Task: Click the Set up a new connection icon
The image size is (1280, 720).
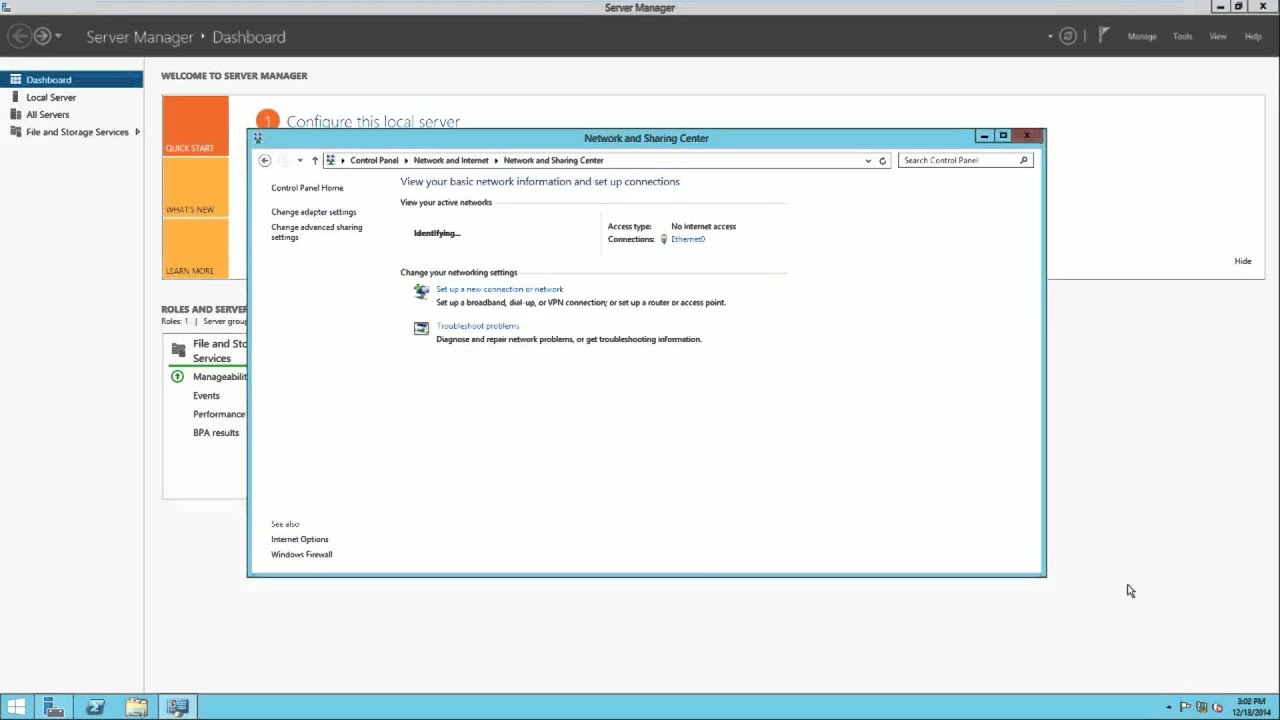Action: point(421,292)
